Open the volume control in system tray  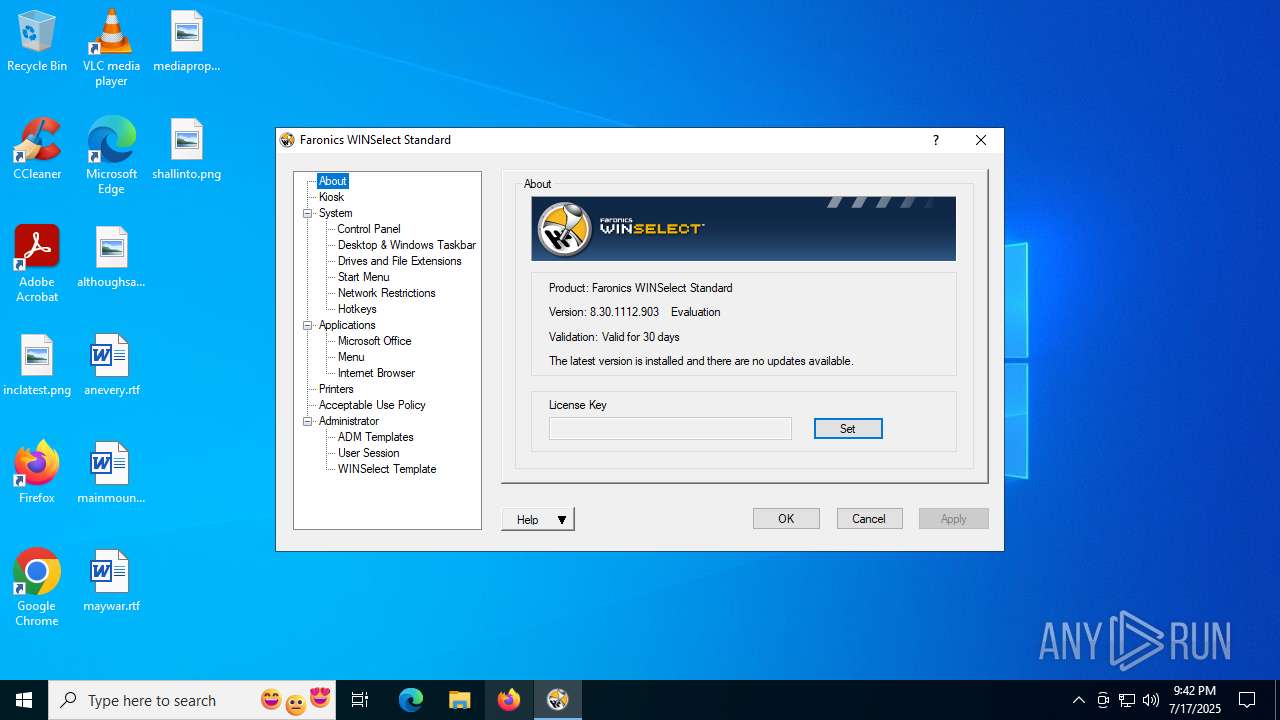tap(1151, 700)
